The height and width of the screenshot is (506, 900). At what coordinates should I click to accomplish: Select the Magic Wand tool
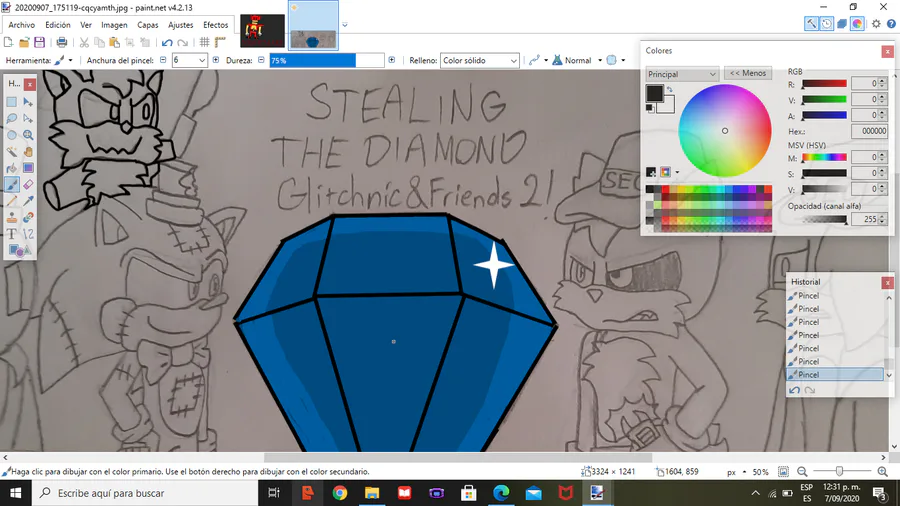[11, 152]
